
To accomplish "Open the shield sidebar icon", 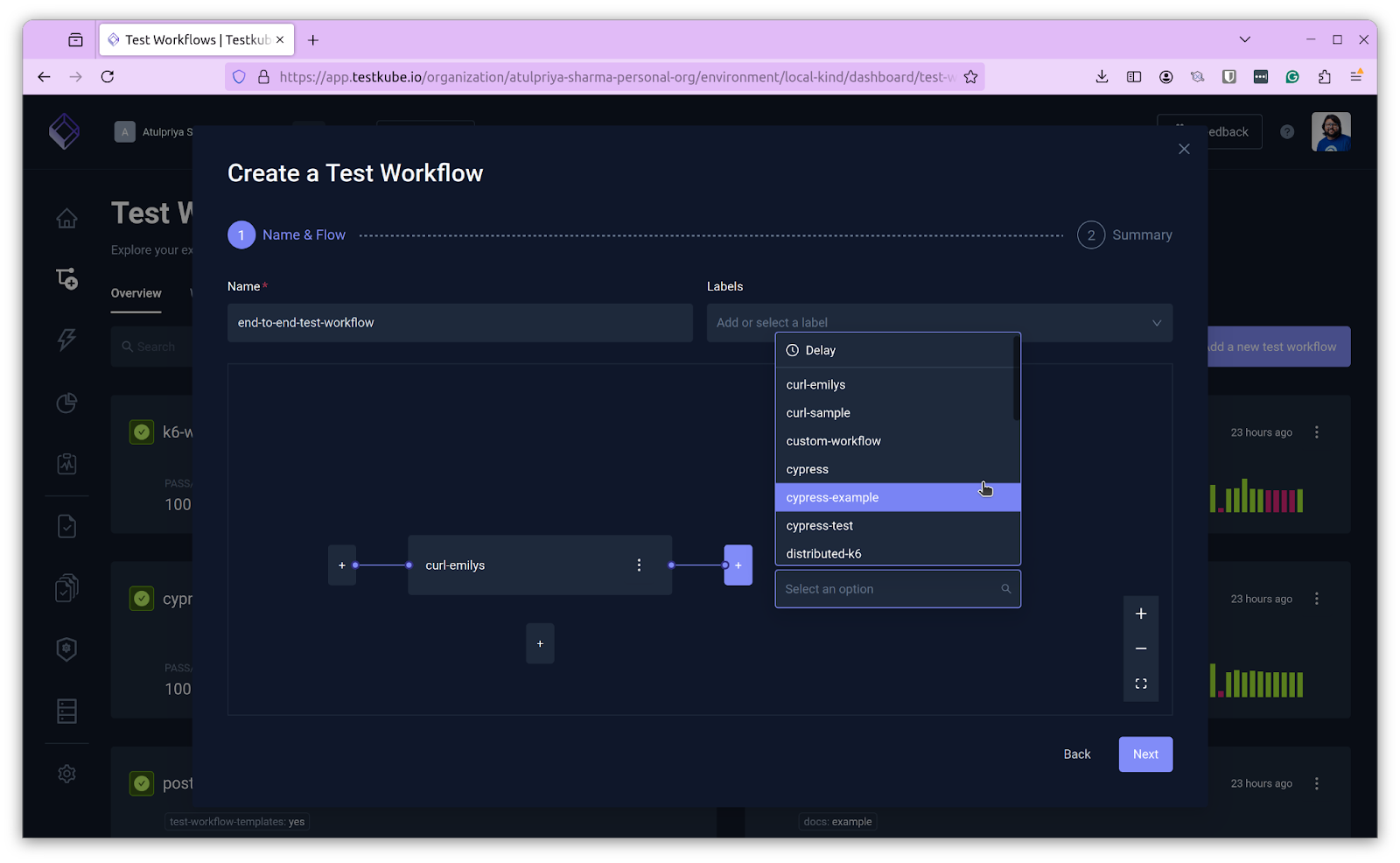I will [66, 649].
